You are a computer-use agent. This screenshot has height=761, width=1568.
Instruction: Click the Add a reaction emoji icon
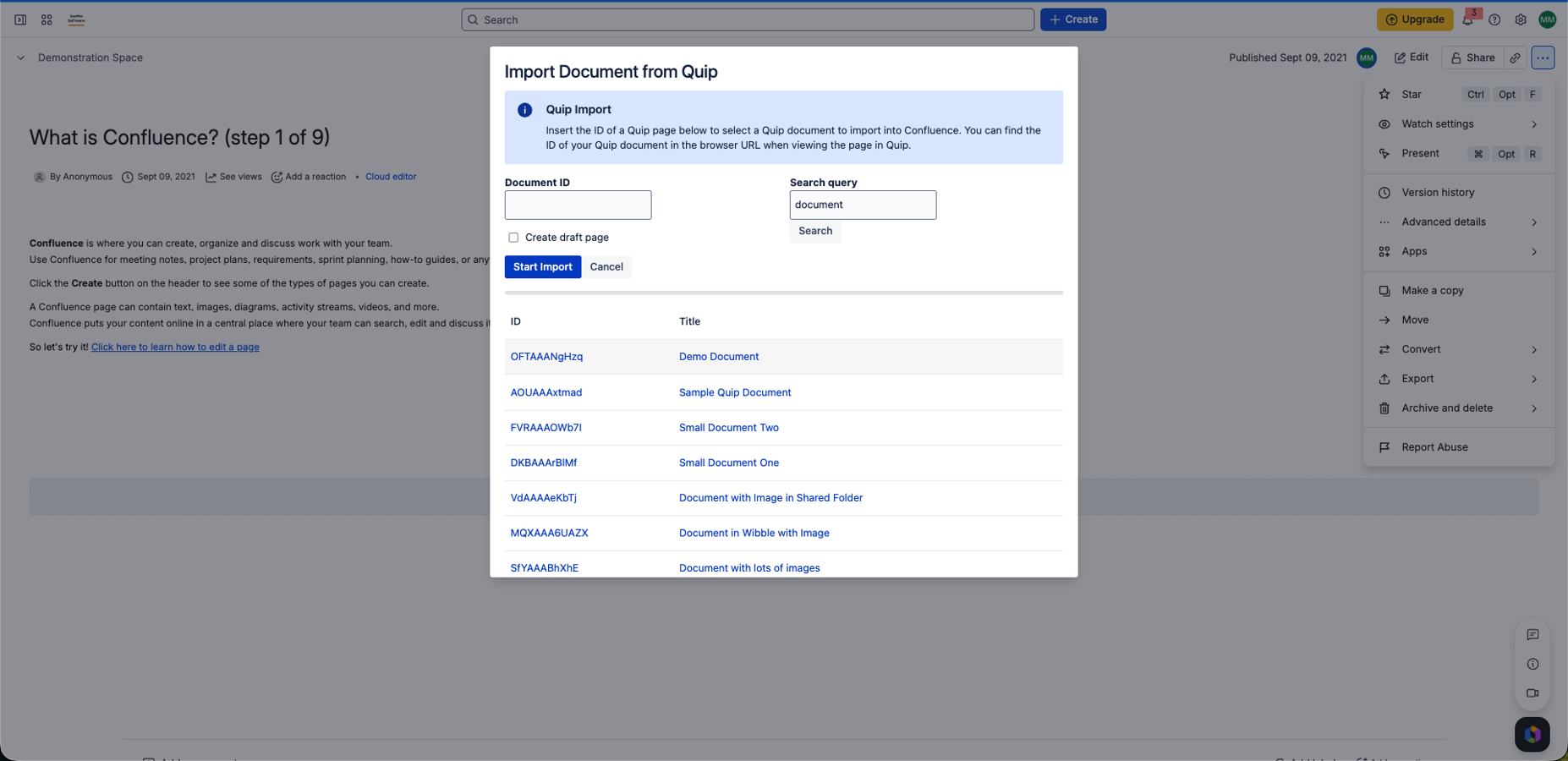(x=277, y=178)
